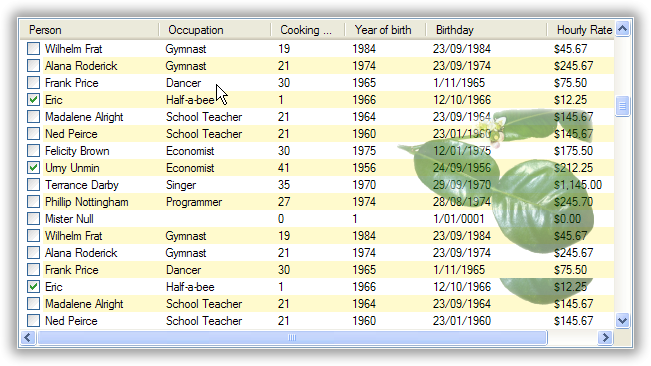Image resolution: width=651 pixels, height=366 pixels.
Task: Select the Mister Null name cell
Action: coord(69,219)
